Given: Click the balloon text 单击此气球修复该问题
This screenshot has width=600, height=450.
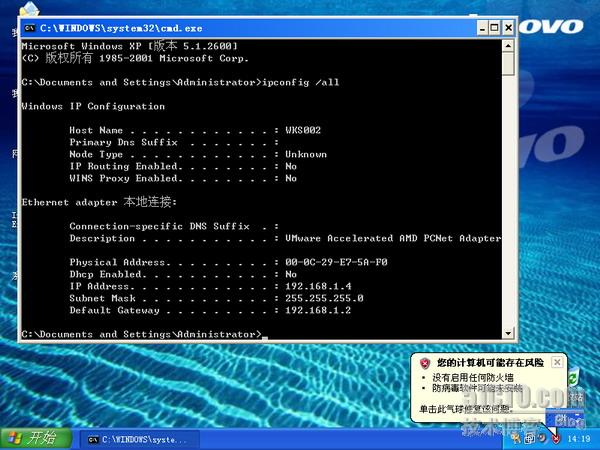Looking at the screenshot, I should pos(466,409).
